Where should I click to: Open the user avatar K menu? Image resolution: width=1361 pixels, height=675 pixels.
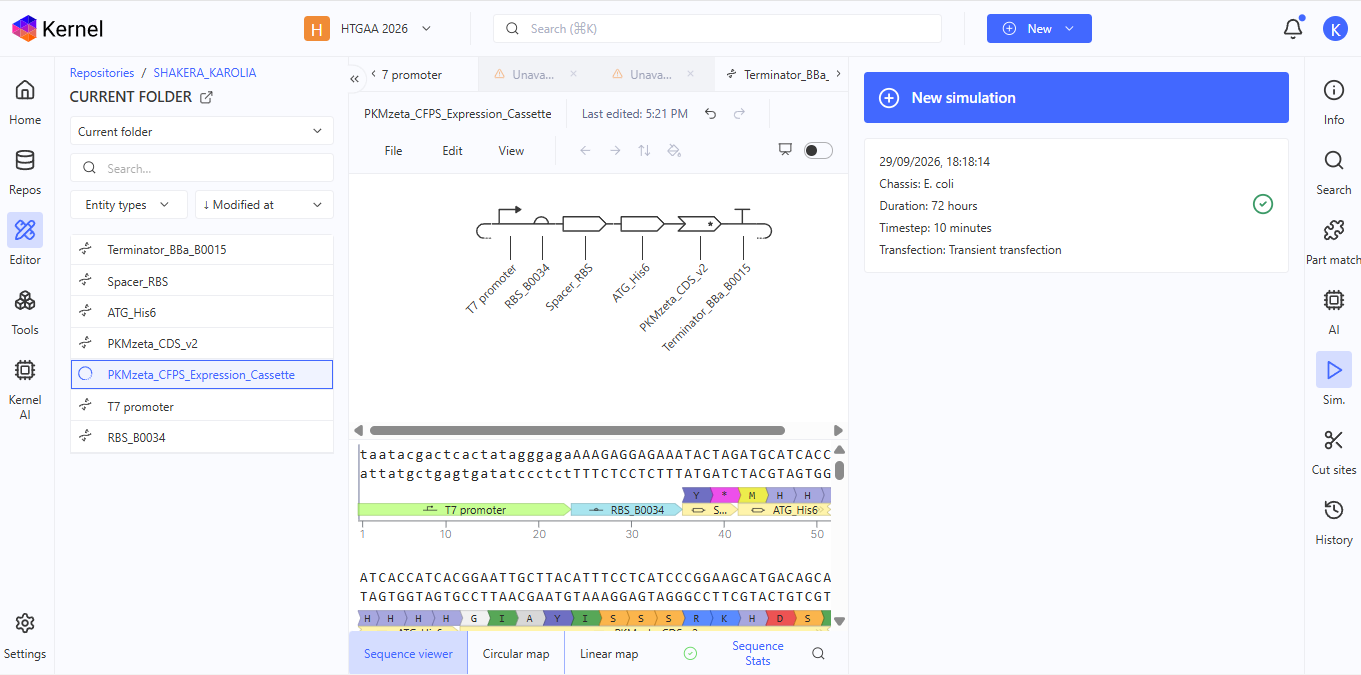[1335, 29]
